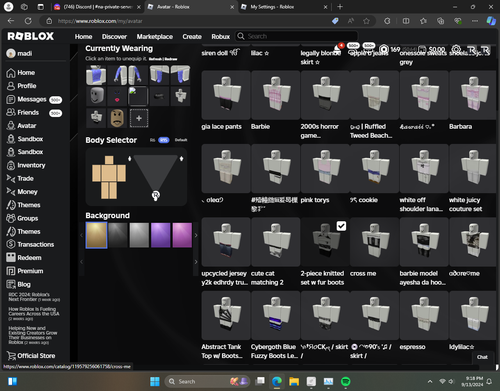Show next background swatches with the right arrow
The height and width of the screenshot is (391, 500).
pos(196,235)
